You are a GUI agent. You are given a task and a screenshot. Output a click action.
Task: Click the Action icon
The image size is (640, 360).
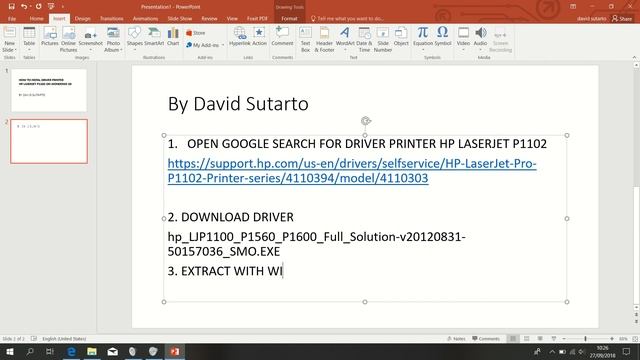(259, 37)
